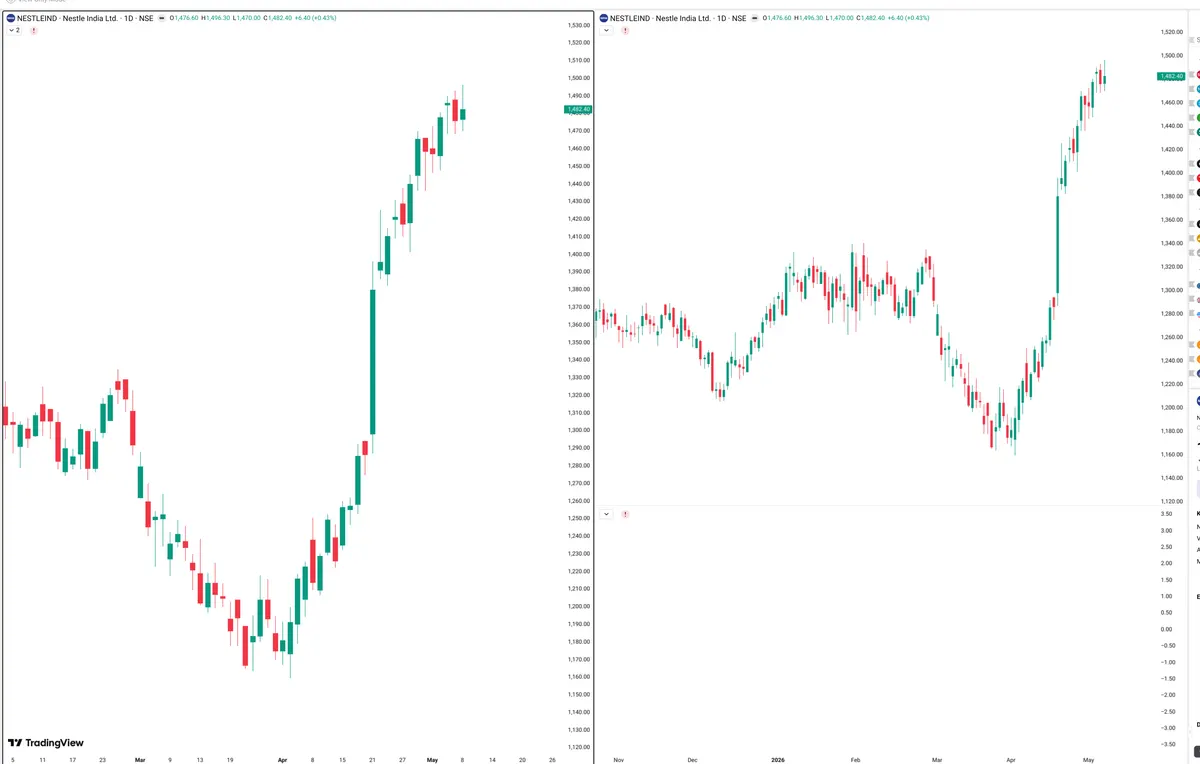Click the Nestle logo icon in right chart header
1200x764 pixels.
point(605,18)
